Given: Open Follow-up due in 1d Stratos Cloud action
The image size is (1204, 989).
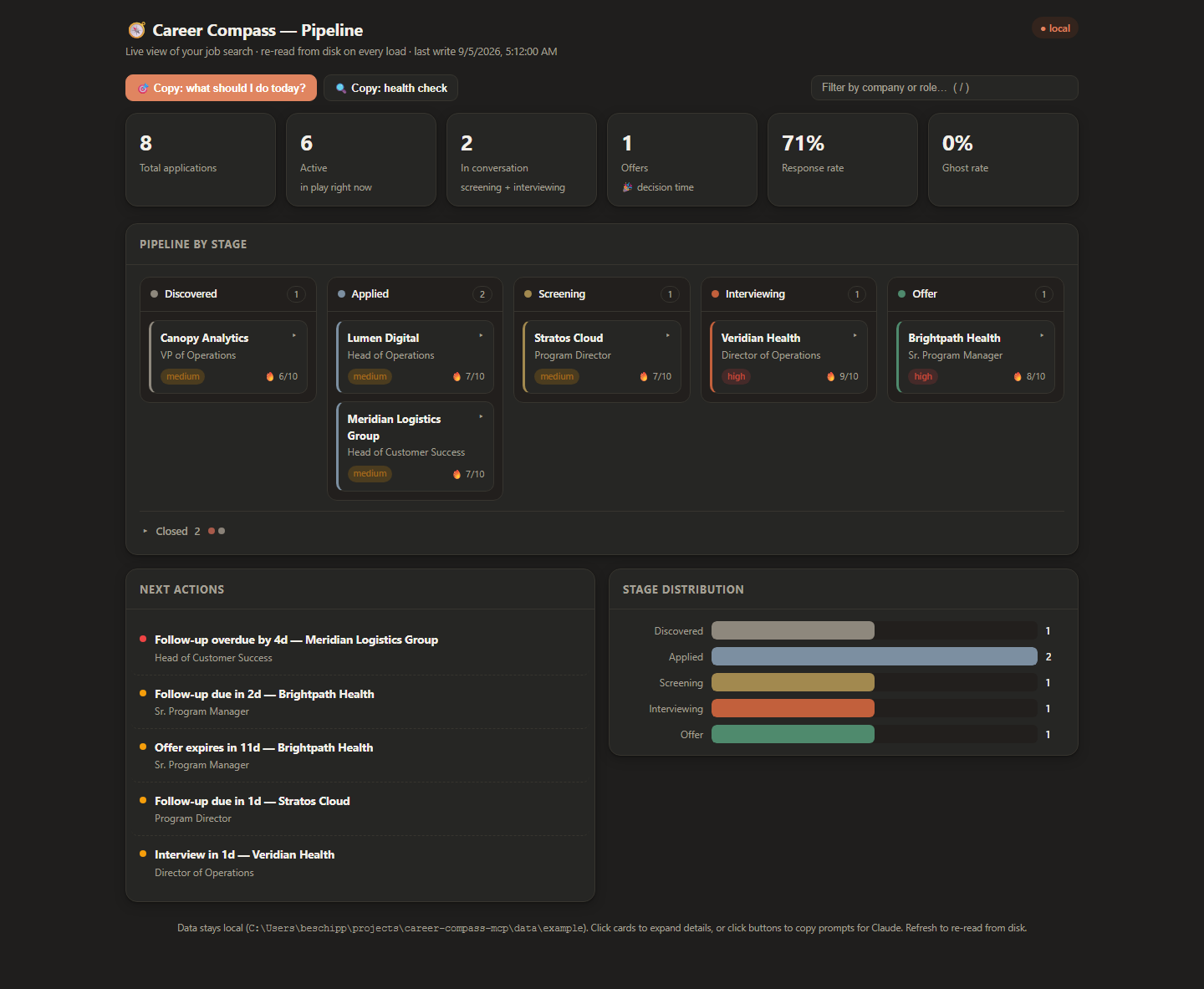Looking at the screenshot, I should [x=360, y=809].
